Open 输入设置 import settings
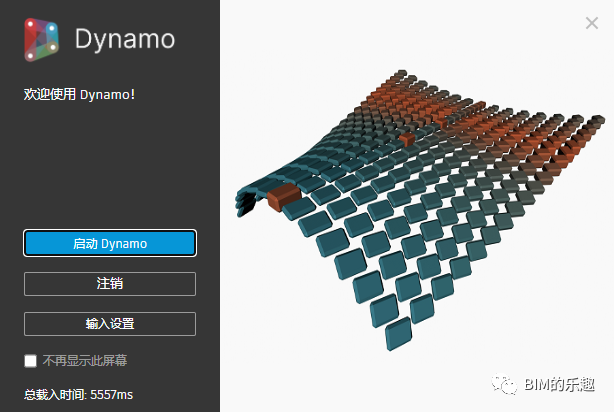The height and width of the screenshot is (412, 614). click(x=110, y=324)
